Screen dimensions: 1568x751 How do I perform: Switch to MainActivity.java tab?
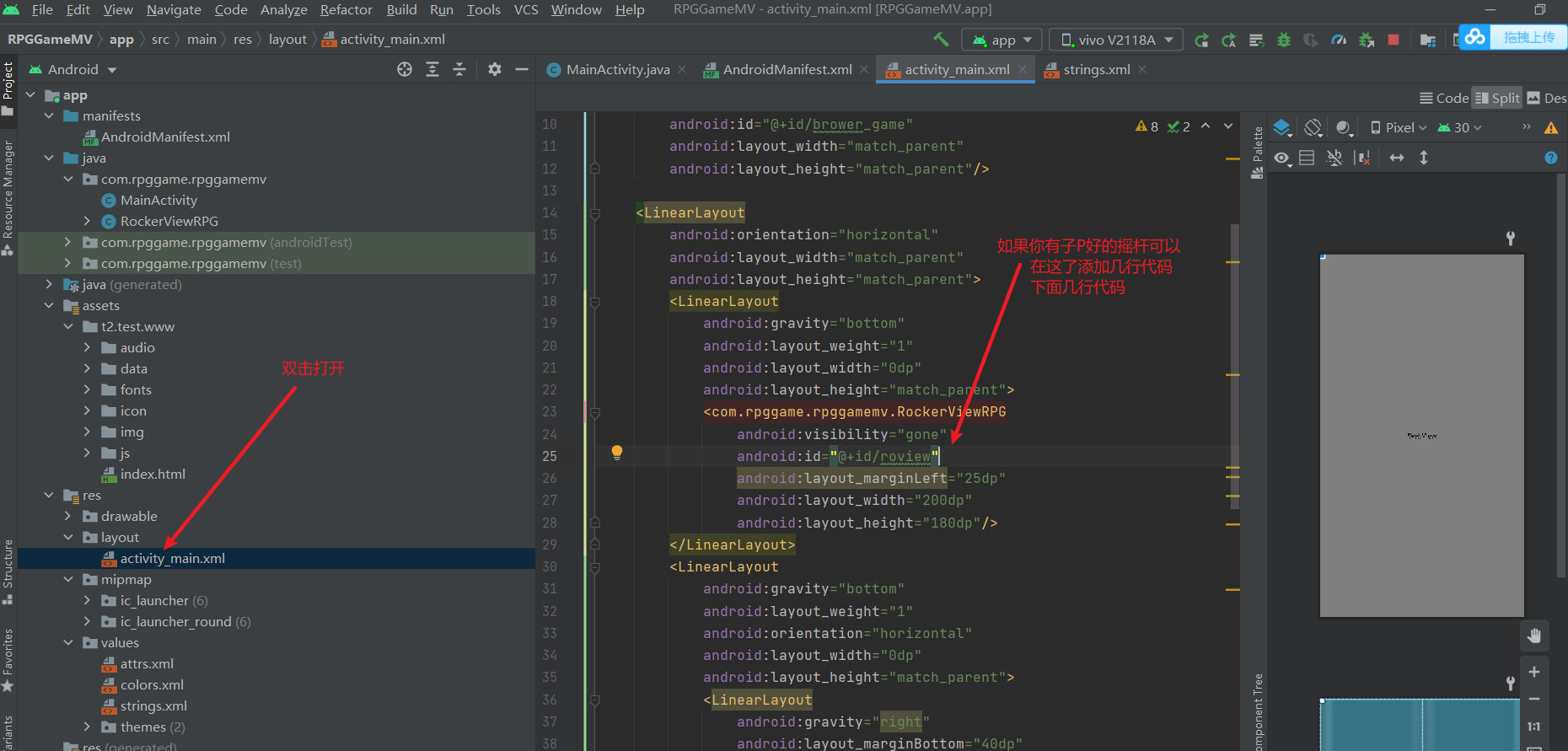(617, 69)
